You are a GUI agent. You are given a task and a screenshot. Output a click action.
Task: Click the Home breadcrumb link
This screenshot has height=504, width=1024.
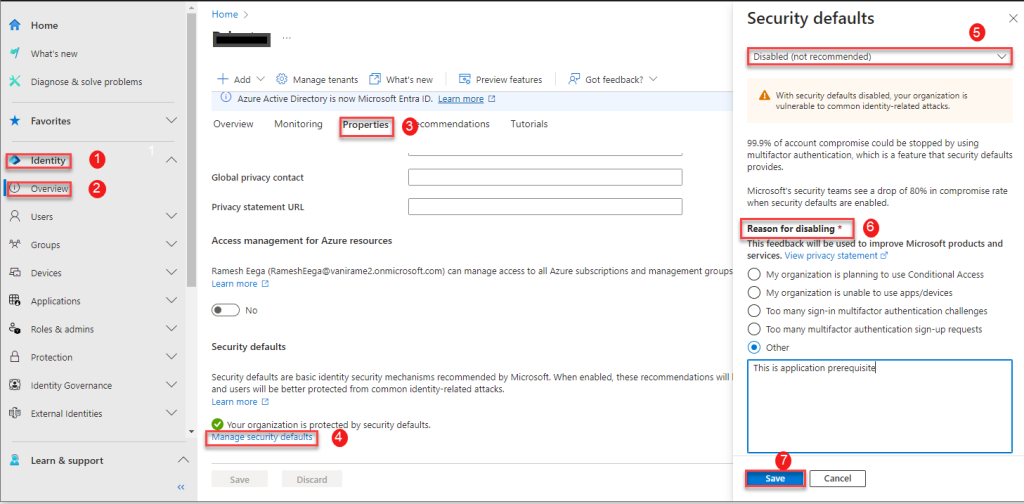coord(225,14)
